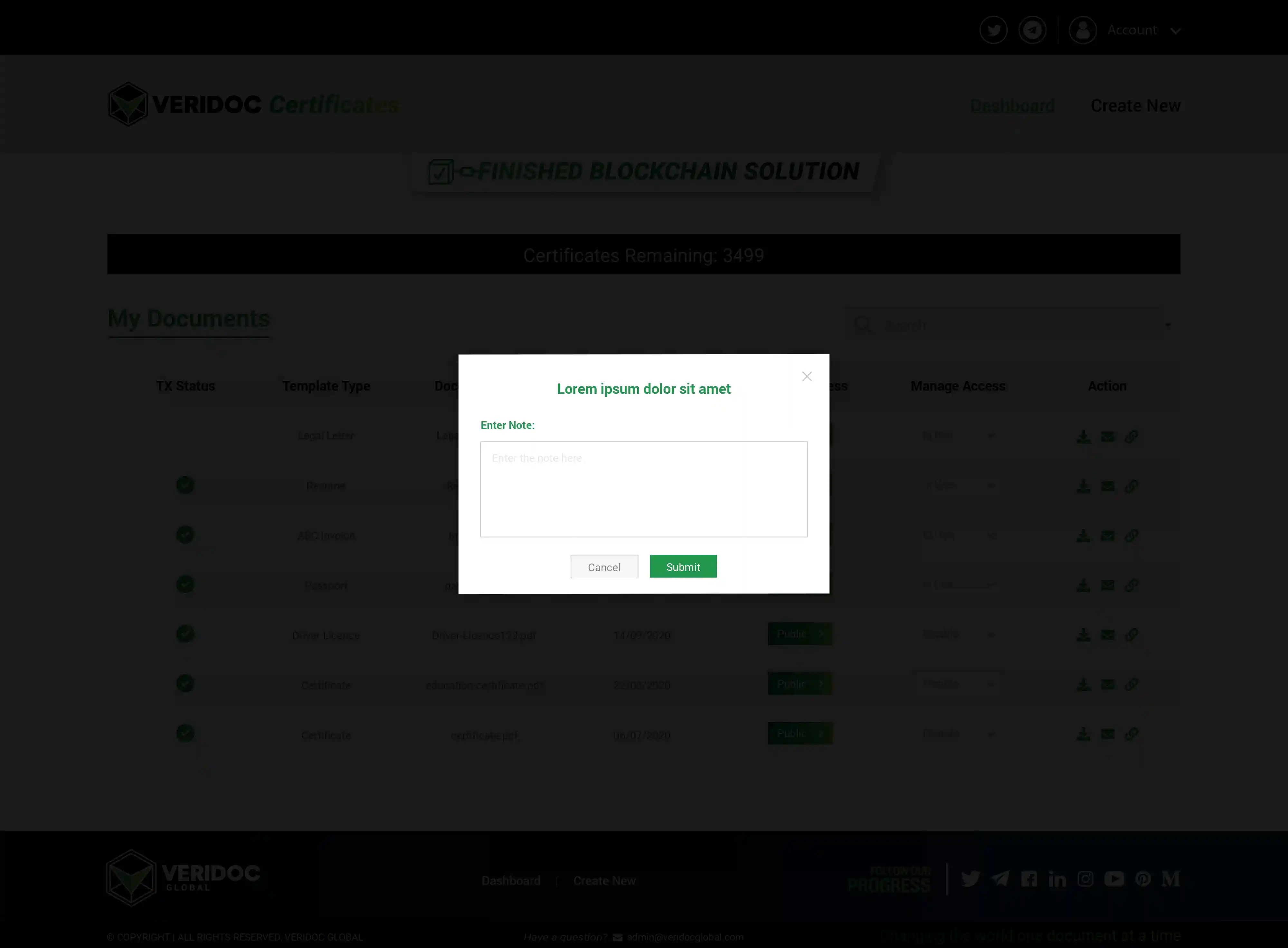Open the search box dropdown arrow
This screenshot has width=1288, height=948.
click(x=1168, y=325)
